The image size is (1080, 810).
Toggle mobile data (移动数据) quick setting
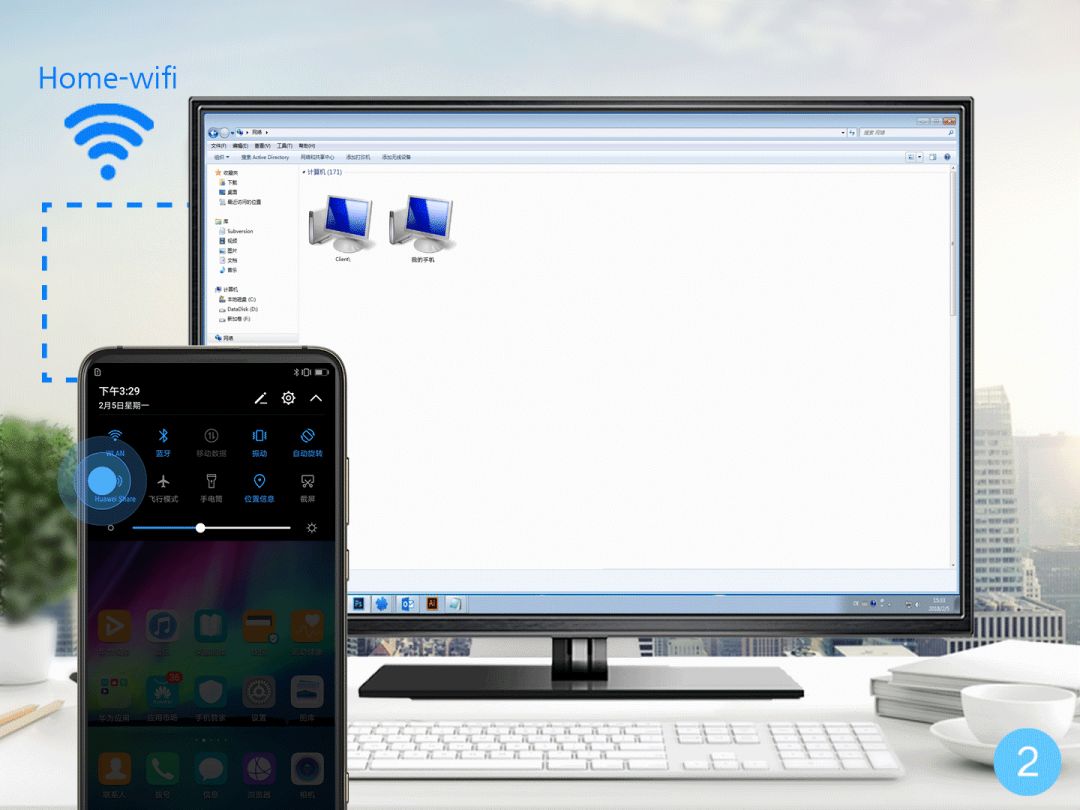click(x=211, y=442)
